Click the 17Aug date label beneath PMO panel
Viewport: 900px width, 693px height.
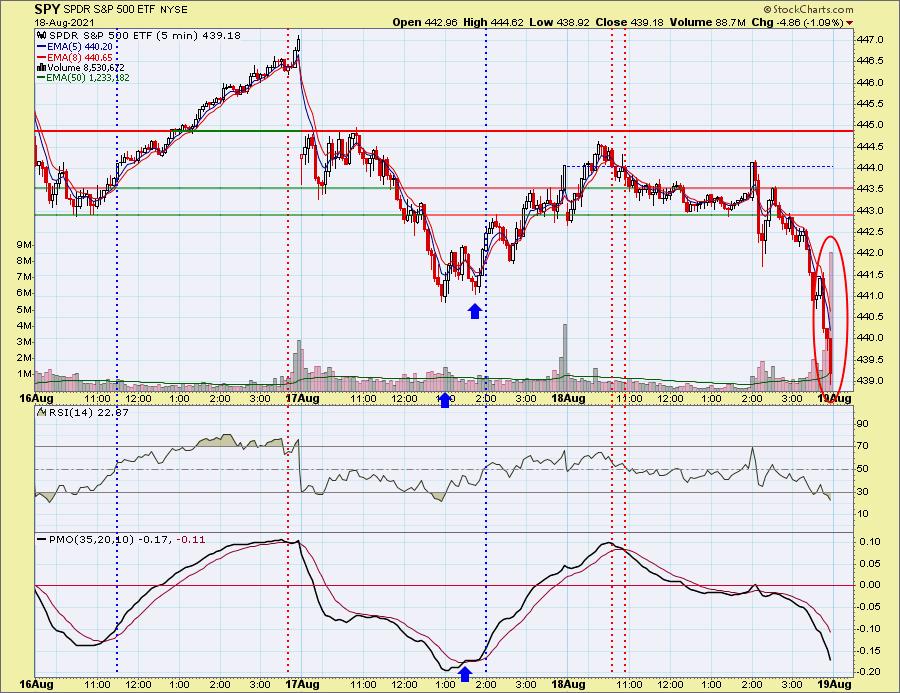pyautogui.click(x=302, y=684)
